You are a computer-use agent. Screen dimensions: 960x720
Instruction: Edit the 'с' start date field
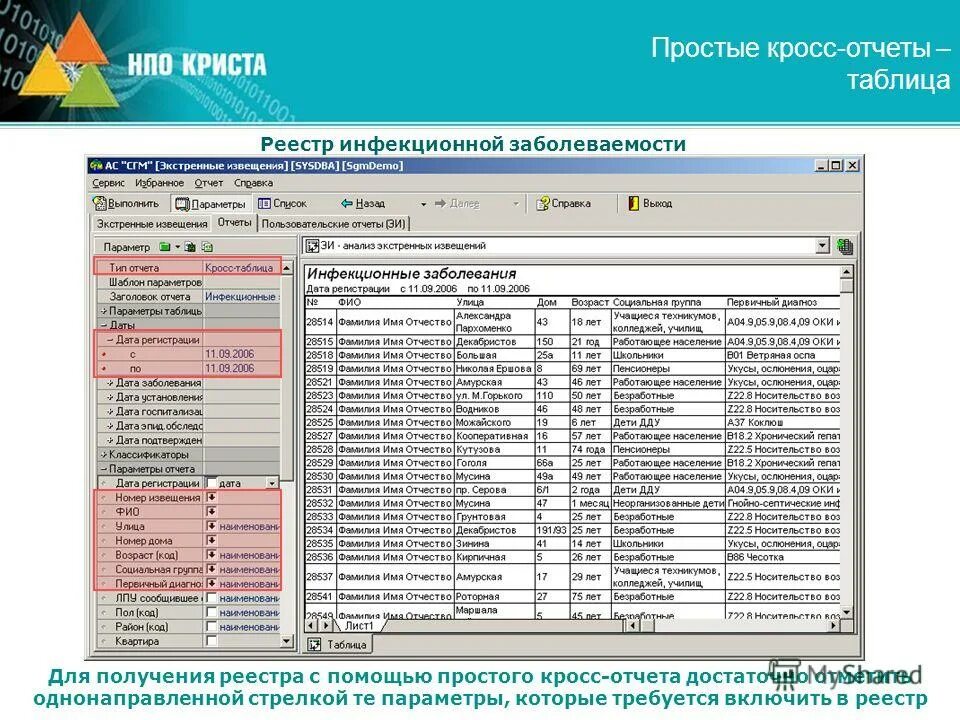coord(241,354)
